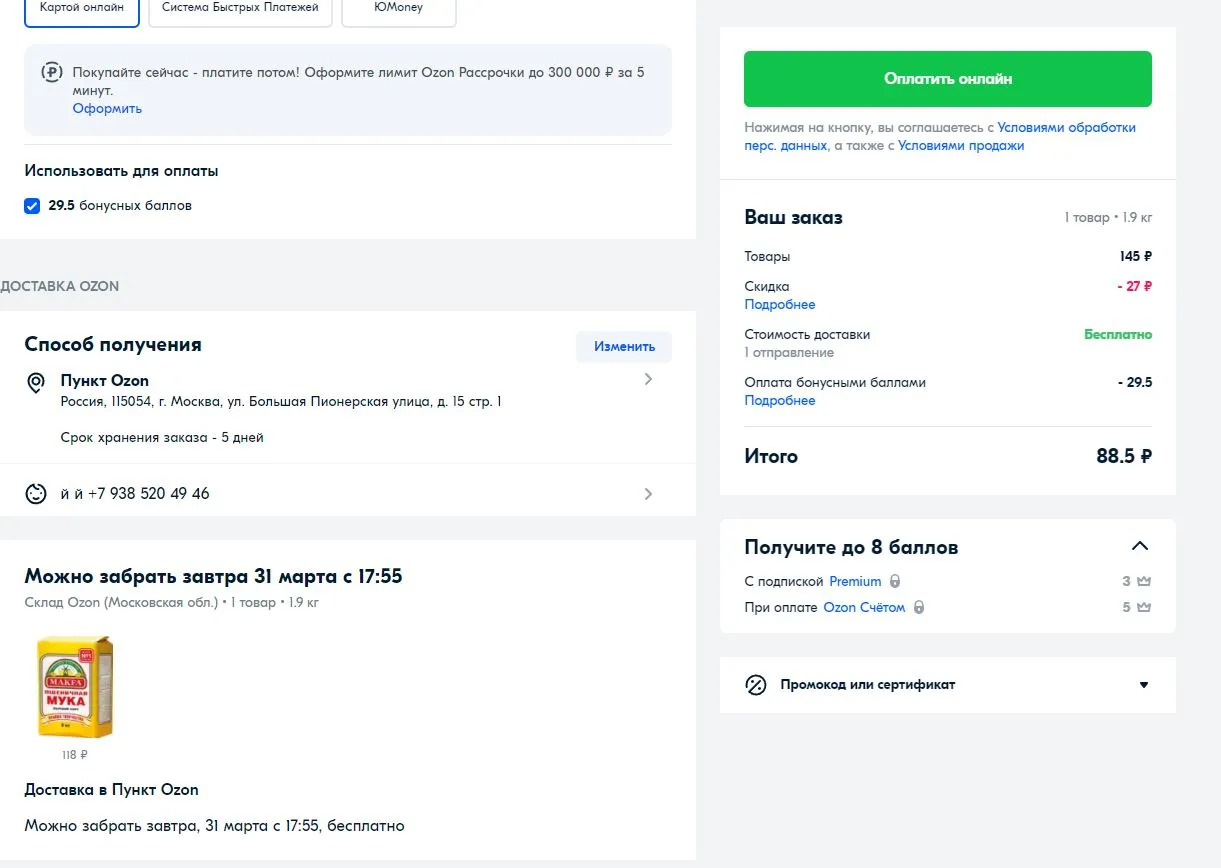Click Подробнее under Скидка

[x=780, y=304]
